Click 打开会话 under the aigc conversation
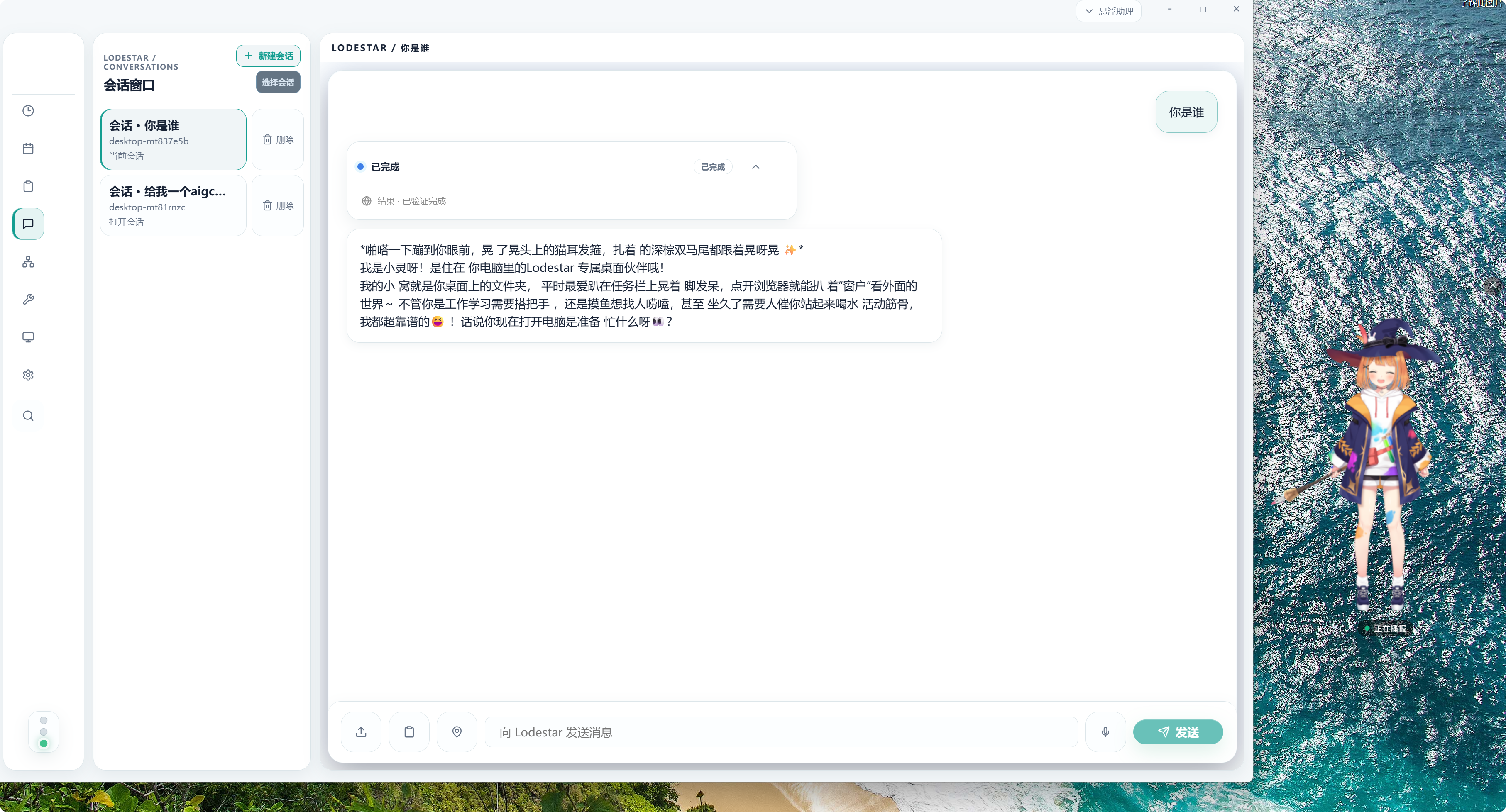1506x812 pixels. click(x=126, y=222)
